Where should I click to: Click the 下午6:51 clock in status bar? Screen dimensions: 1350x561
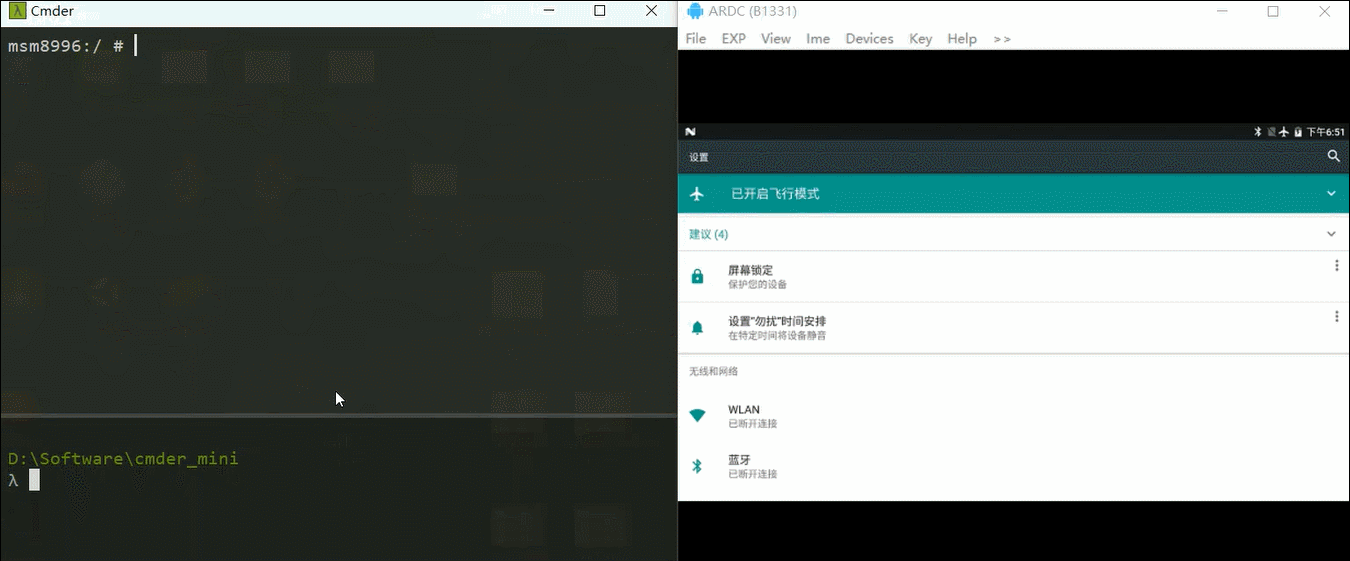click(1325, 131)
